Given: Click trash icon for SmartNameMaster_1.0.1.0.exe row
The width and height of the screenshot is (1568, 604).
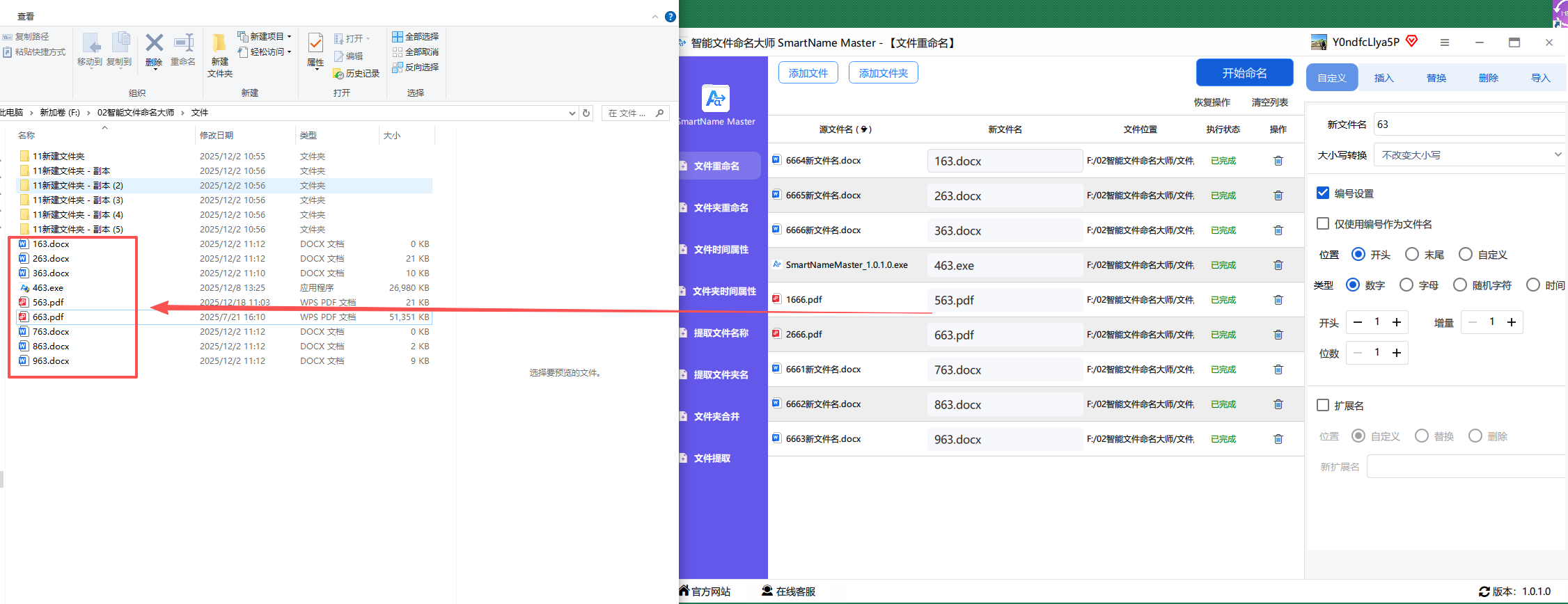Looking at the screenshot, I should pos(1278,265).
